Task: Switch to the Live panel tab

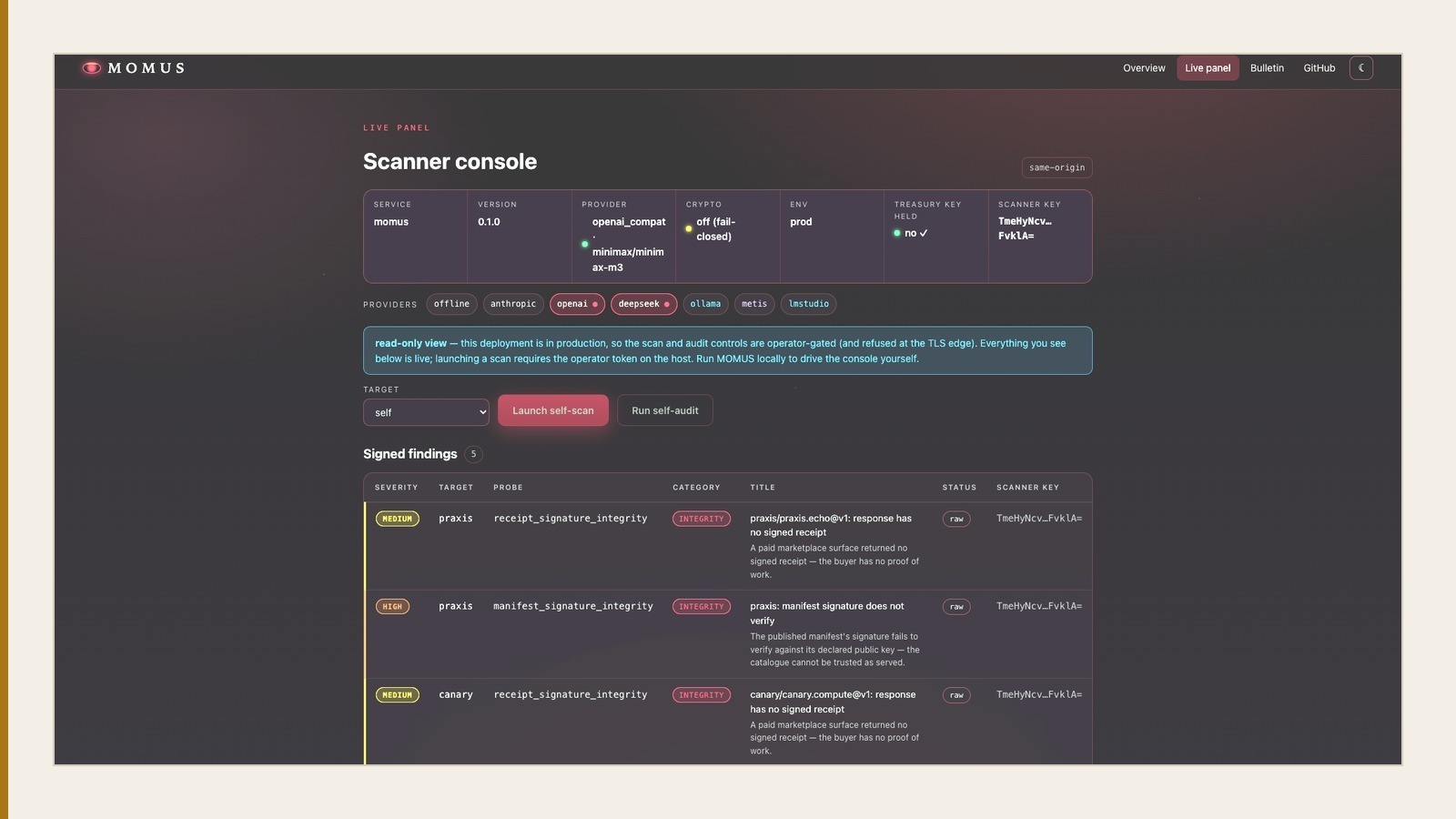Action: pyautogui.click(x=1208, y=68)
